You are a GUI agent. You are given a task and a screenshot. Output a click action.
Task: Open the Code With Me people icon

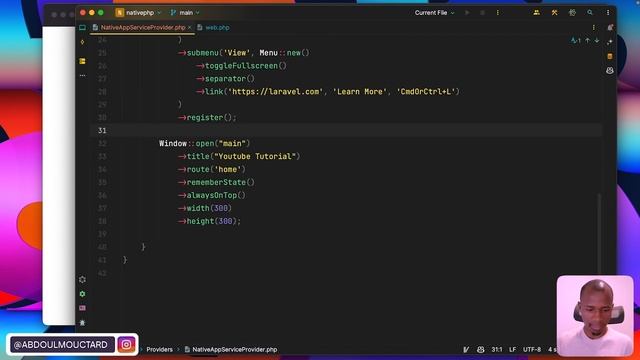(x=536, y=13)
